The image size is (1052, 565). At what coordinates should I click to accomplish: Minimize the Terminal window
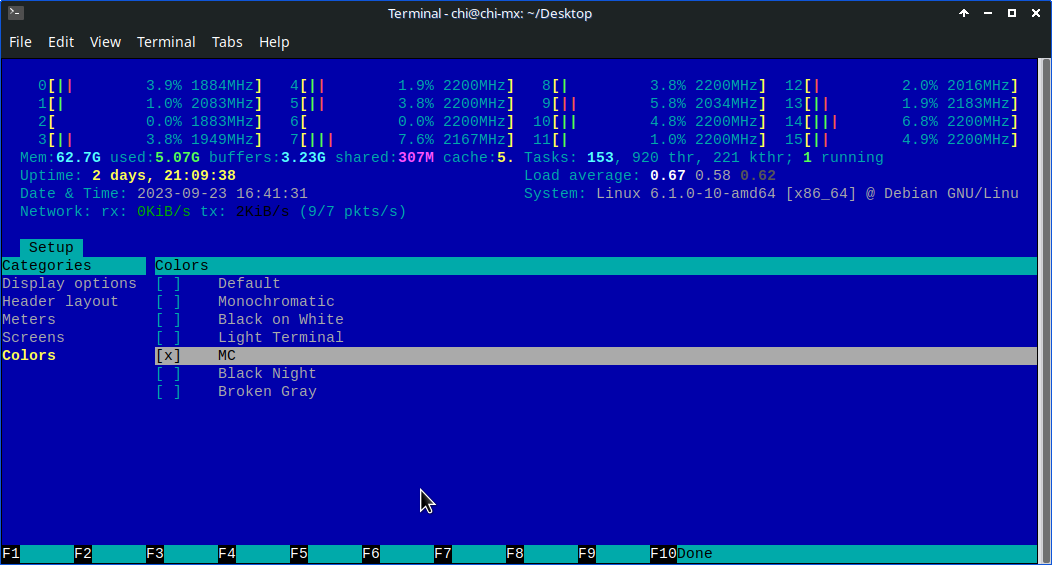coord(988,13)
